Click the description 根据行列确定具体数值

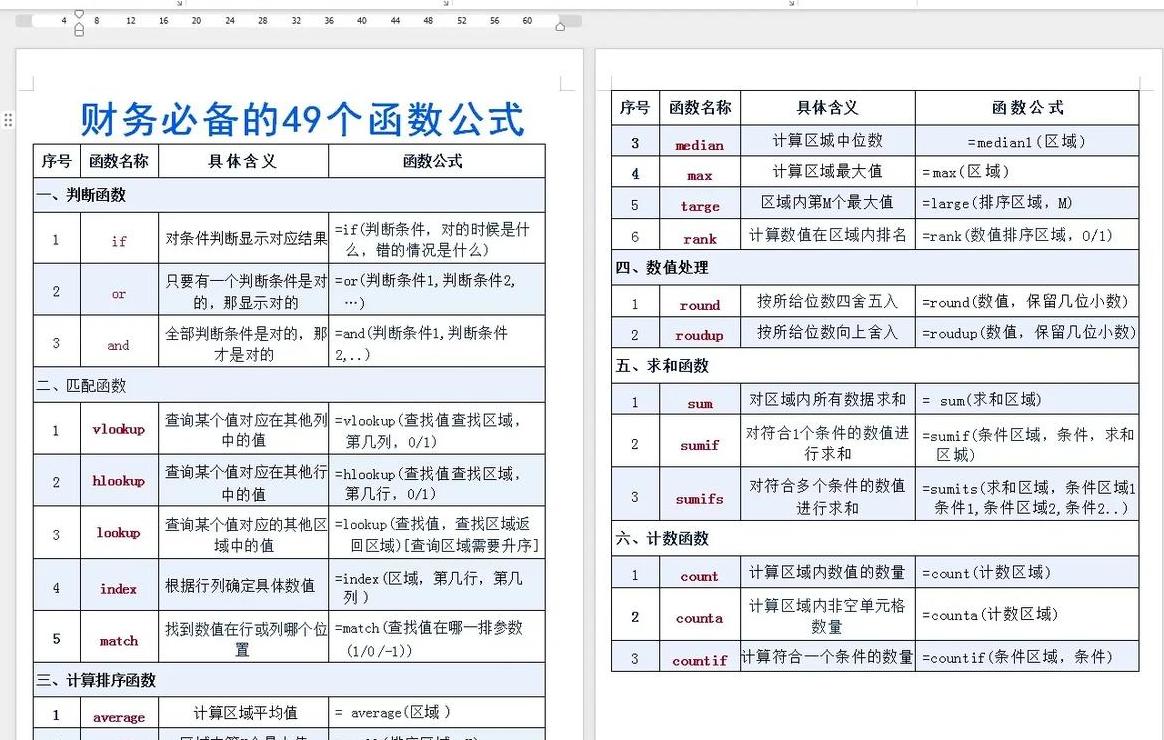pyautogui.click(x=240, y=586)
